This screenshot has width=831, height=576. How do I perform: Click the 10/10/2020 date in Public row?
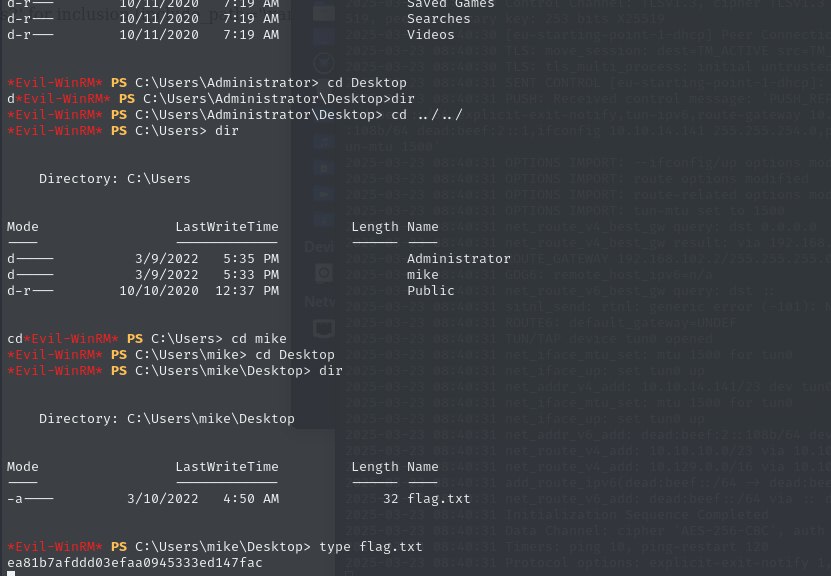tap(158, 290)
